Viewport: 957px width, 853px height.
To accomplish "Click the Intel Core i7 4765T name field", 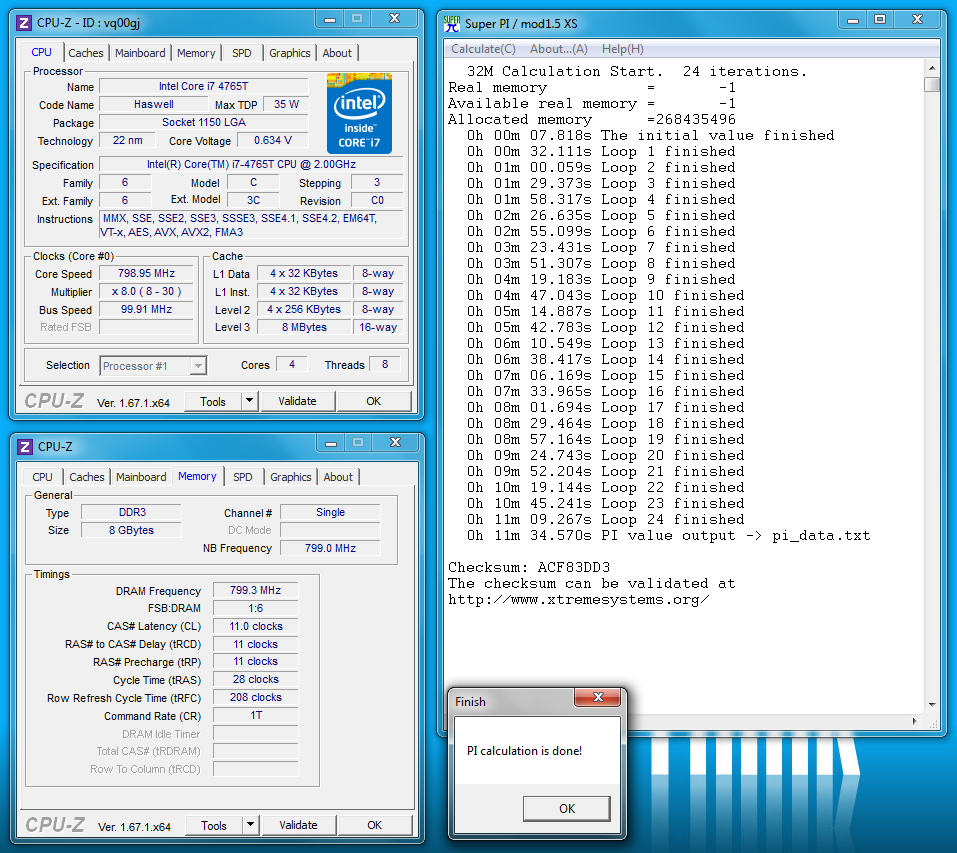I will [203, 86].
